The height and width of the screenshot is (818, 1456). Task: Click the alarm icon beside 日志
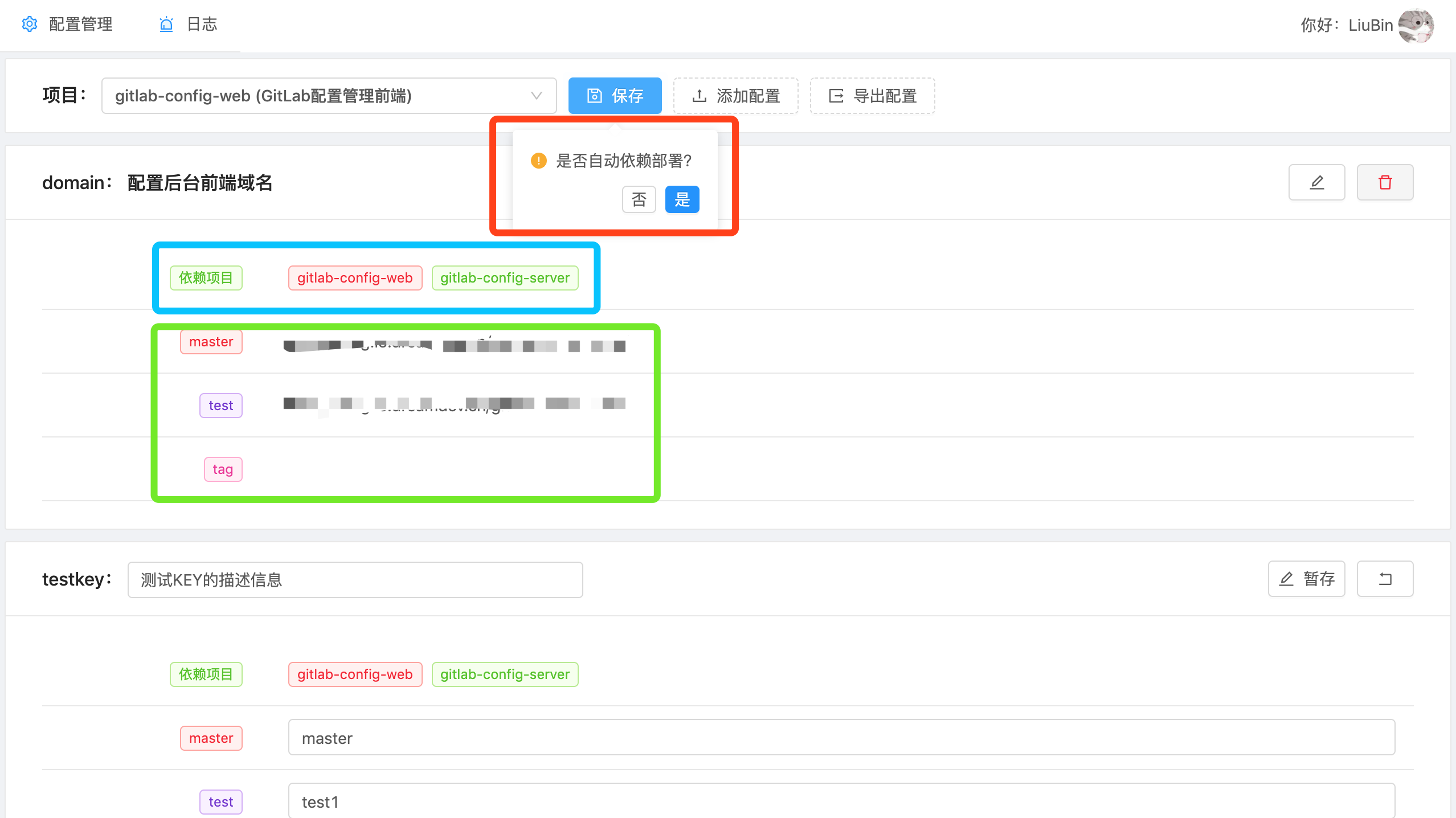click(166, 24)
